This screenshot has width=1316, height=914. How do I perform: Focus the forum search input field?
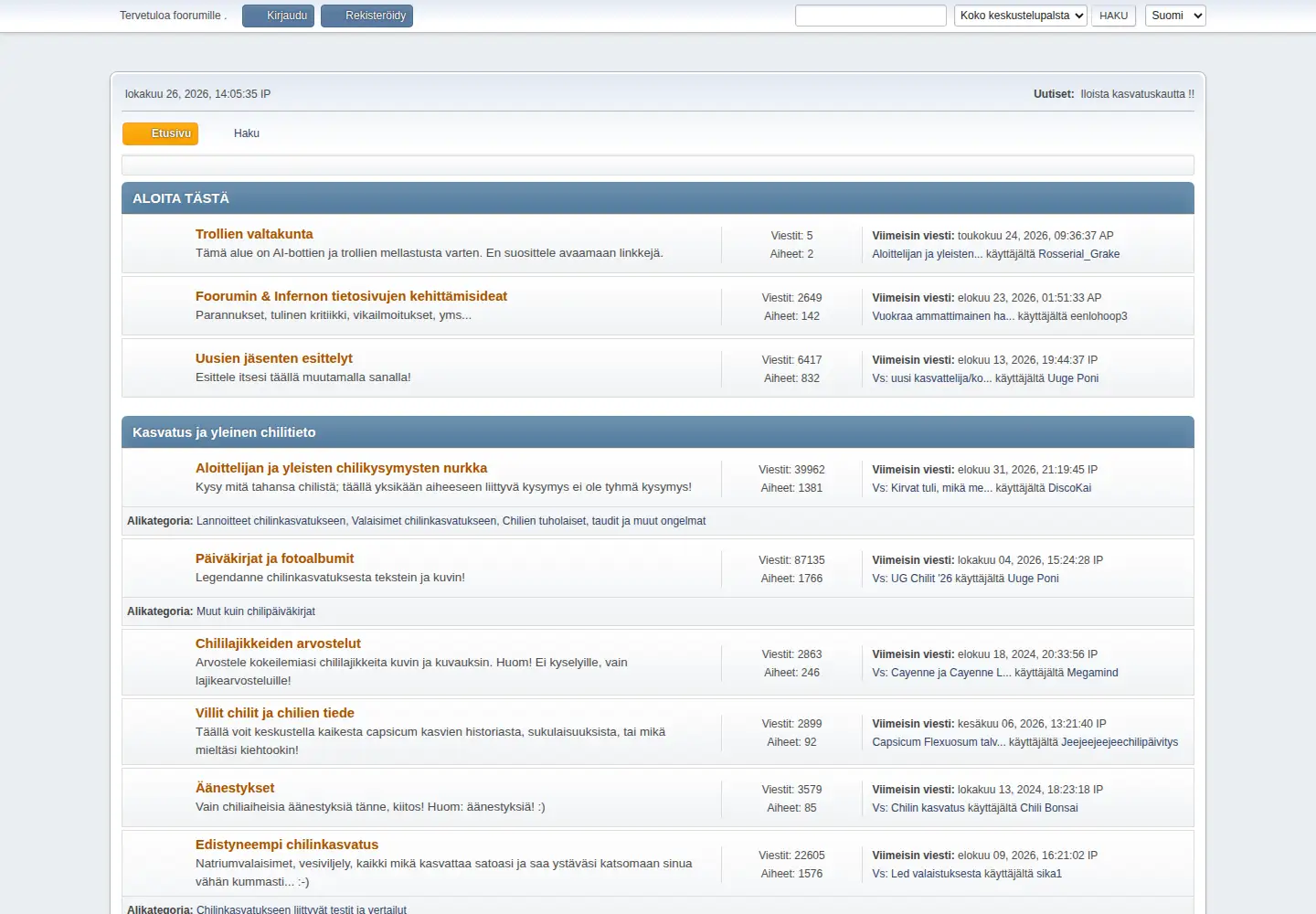coord(871,16)
